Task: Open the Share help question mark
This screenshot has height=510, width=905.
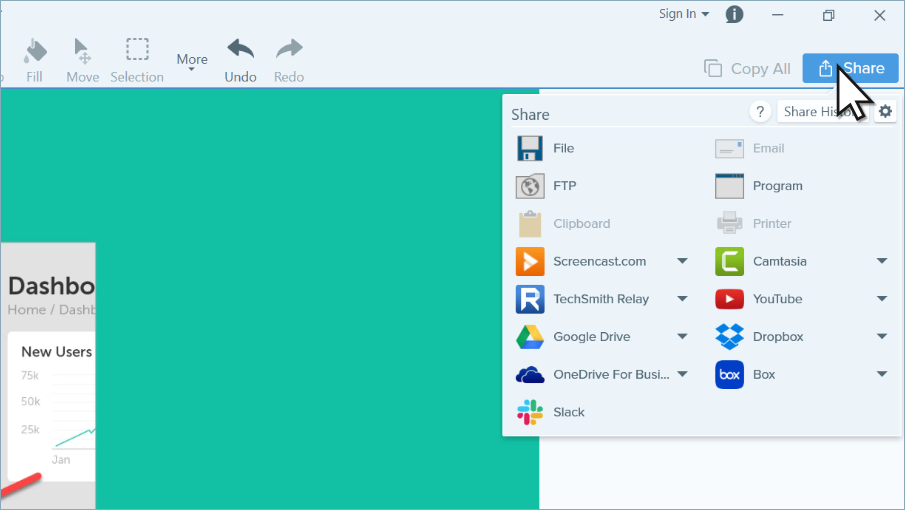Action: [x=760, y=111]
